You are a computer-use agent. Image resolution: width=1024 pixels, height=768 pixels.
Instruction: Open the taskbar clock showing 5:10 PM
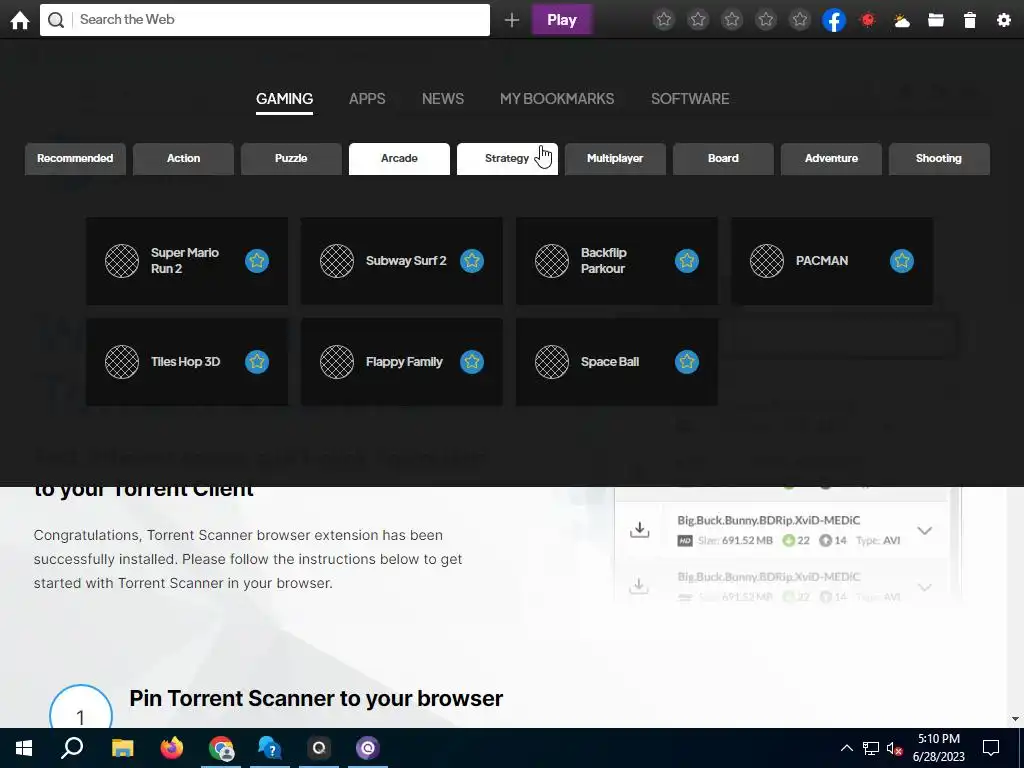pos(938,748)
